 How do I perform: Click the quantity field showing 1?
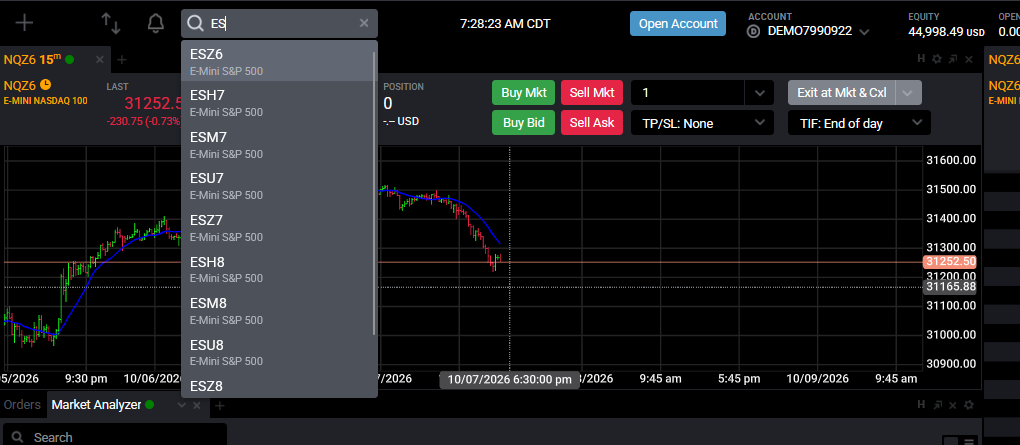(688, 92)
